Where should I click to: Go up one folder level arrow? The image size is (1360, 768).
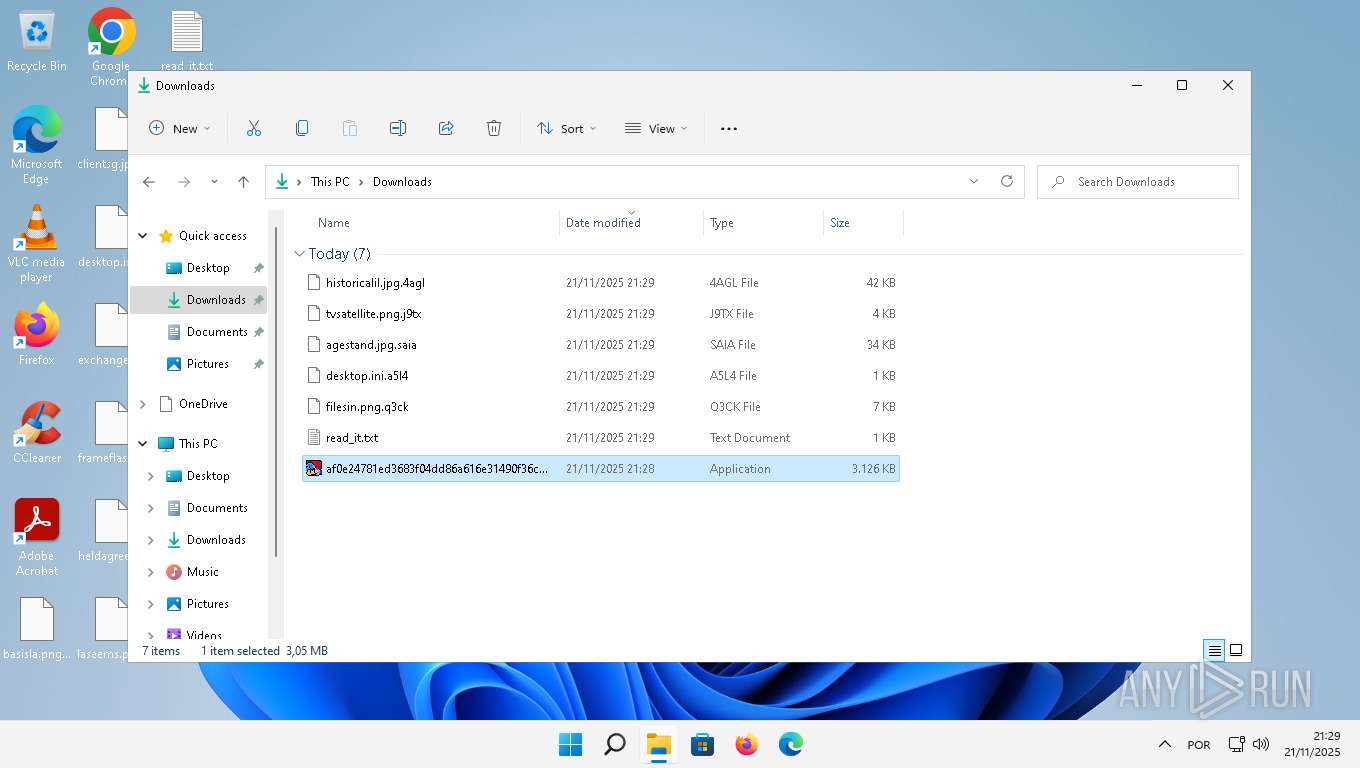pyautogui.click(x=243, y=182)
